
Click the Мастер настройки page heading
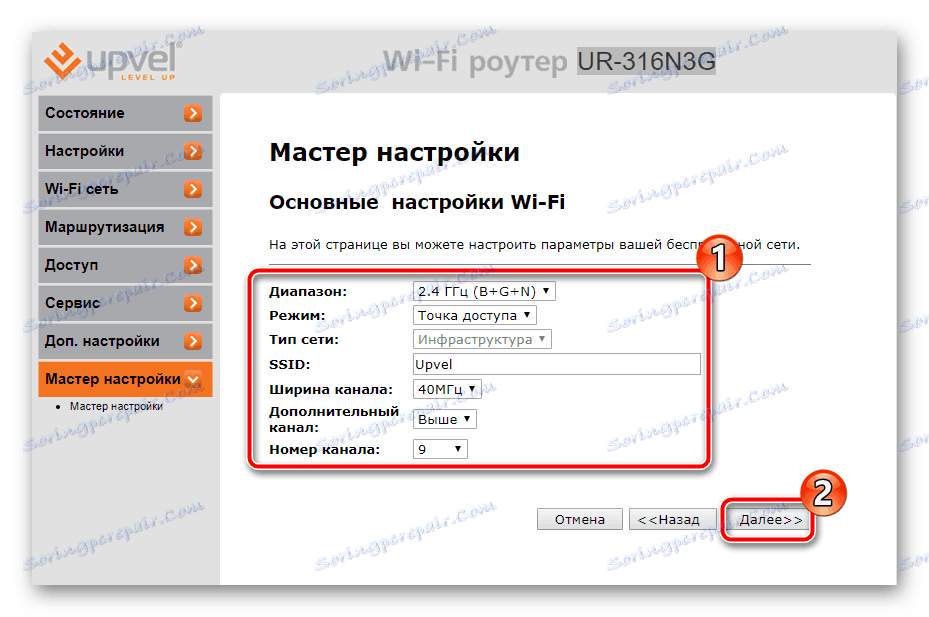pyautogui.click(x=395, y=152)
